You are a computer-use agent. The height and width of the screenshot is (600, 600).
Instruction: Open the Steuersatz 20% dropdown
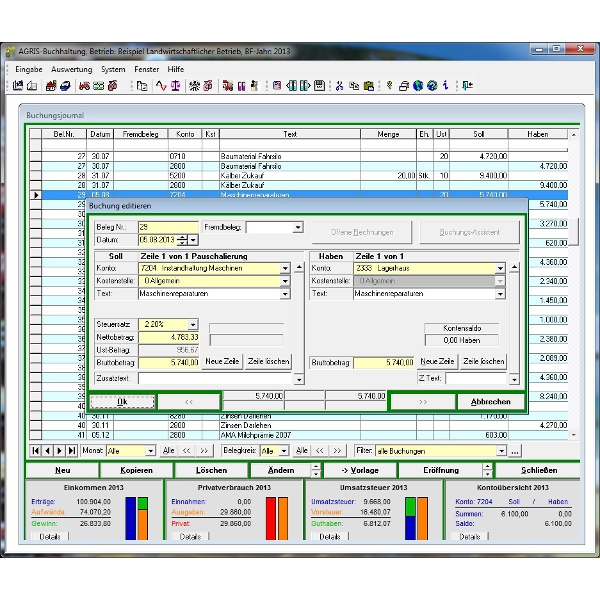click(193, 325)
